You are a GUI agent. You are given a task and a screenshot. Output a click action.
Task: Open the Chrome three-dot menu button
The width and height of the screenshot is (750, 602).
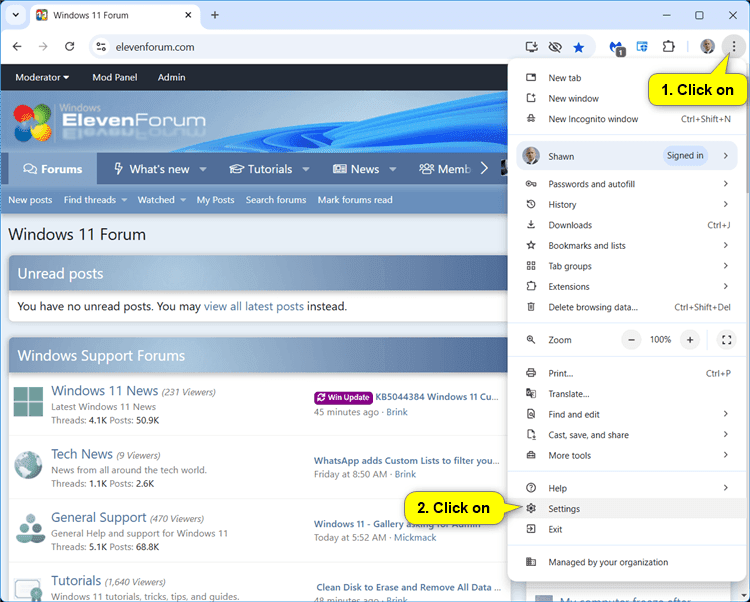[733, 46]
